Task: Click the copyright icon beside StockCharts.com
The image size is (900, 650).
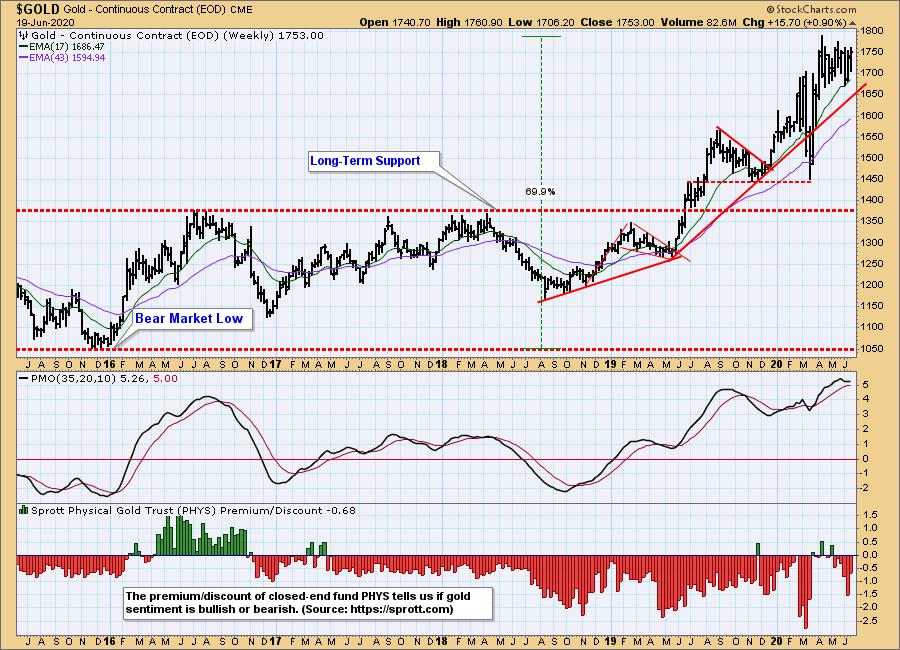Action: point(770,10)
